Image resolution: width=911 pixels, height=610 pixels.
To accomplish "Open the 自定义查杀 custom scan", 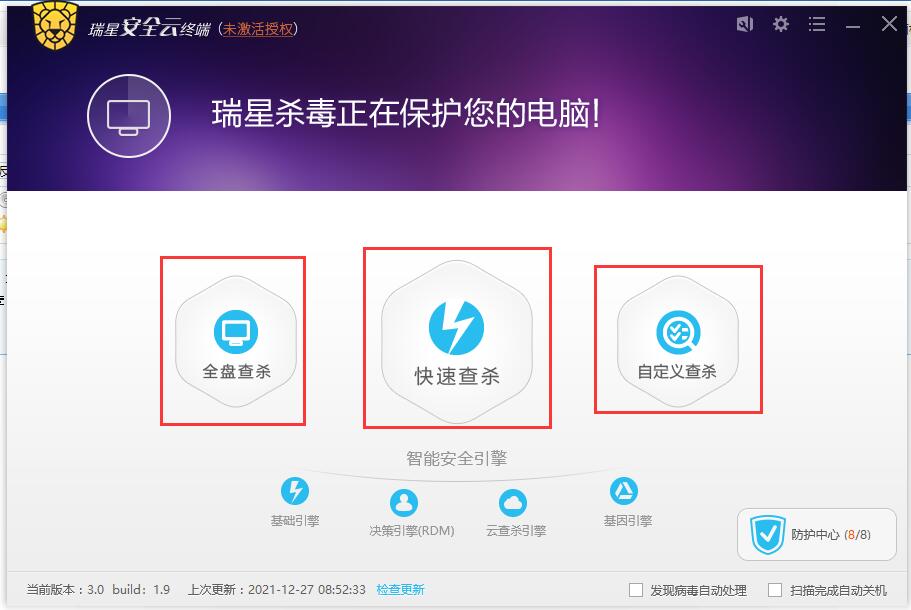I will pos(677,342).
